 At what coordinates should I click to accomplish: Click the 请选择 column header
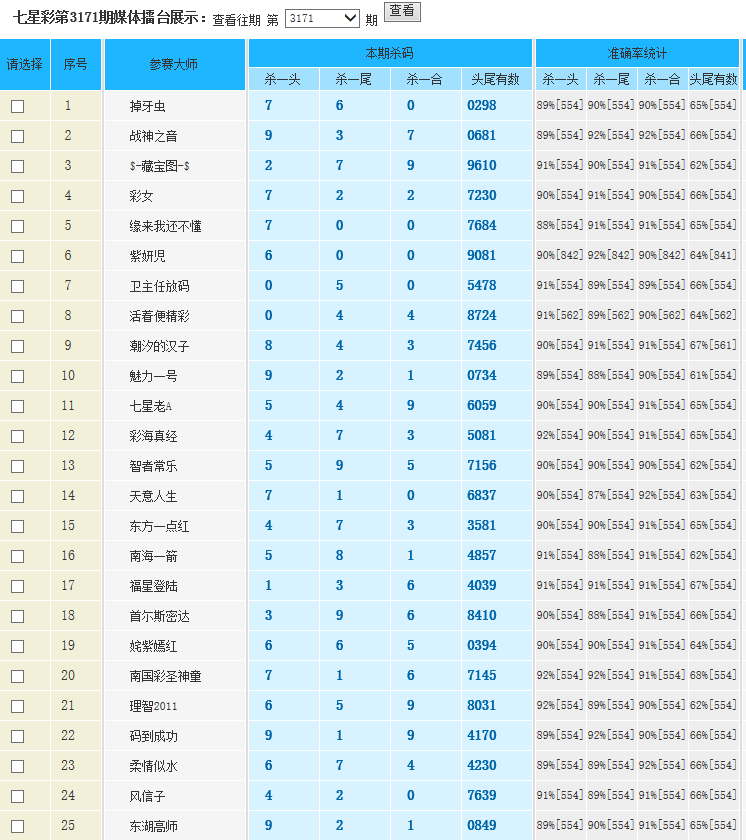tap(25, 64)
